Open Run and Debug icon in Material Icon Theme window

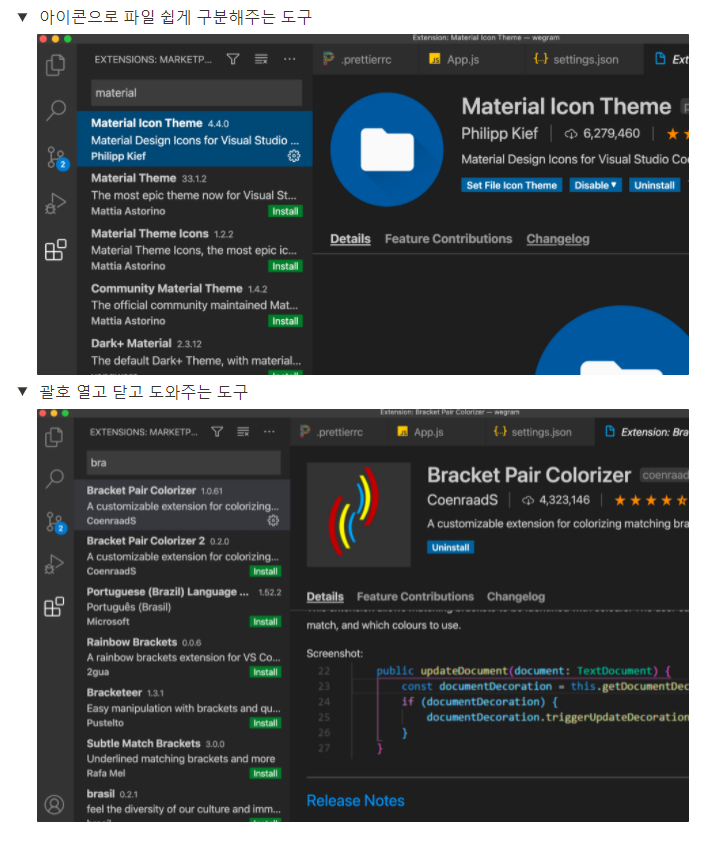[x=56, y=204]
